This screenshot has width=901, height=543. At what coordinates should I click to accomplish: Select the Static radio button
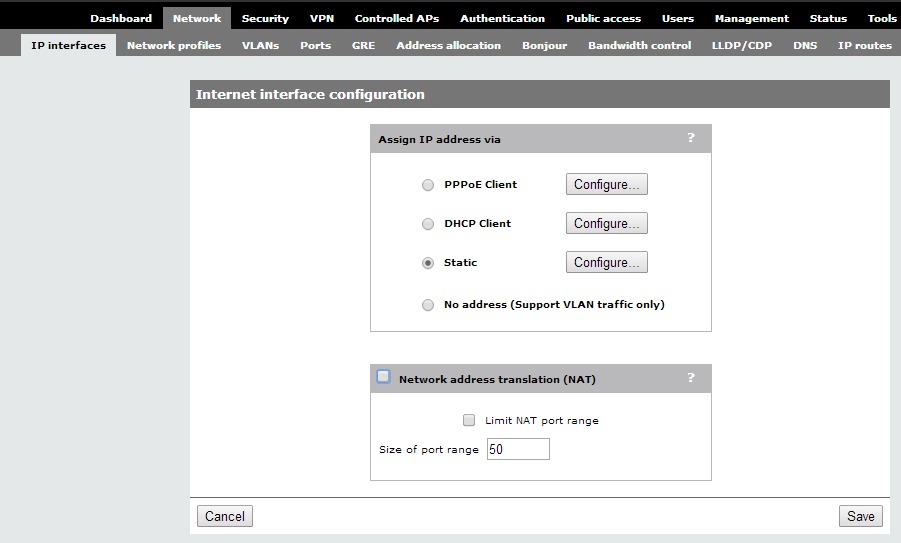[x=428, y=263]
